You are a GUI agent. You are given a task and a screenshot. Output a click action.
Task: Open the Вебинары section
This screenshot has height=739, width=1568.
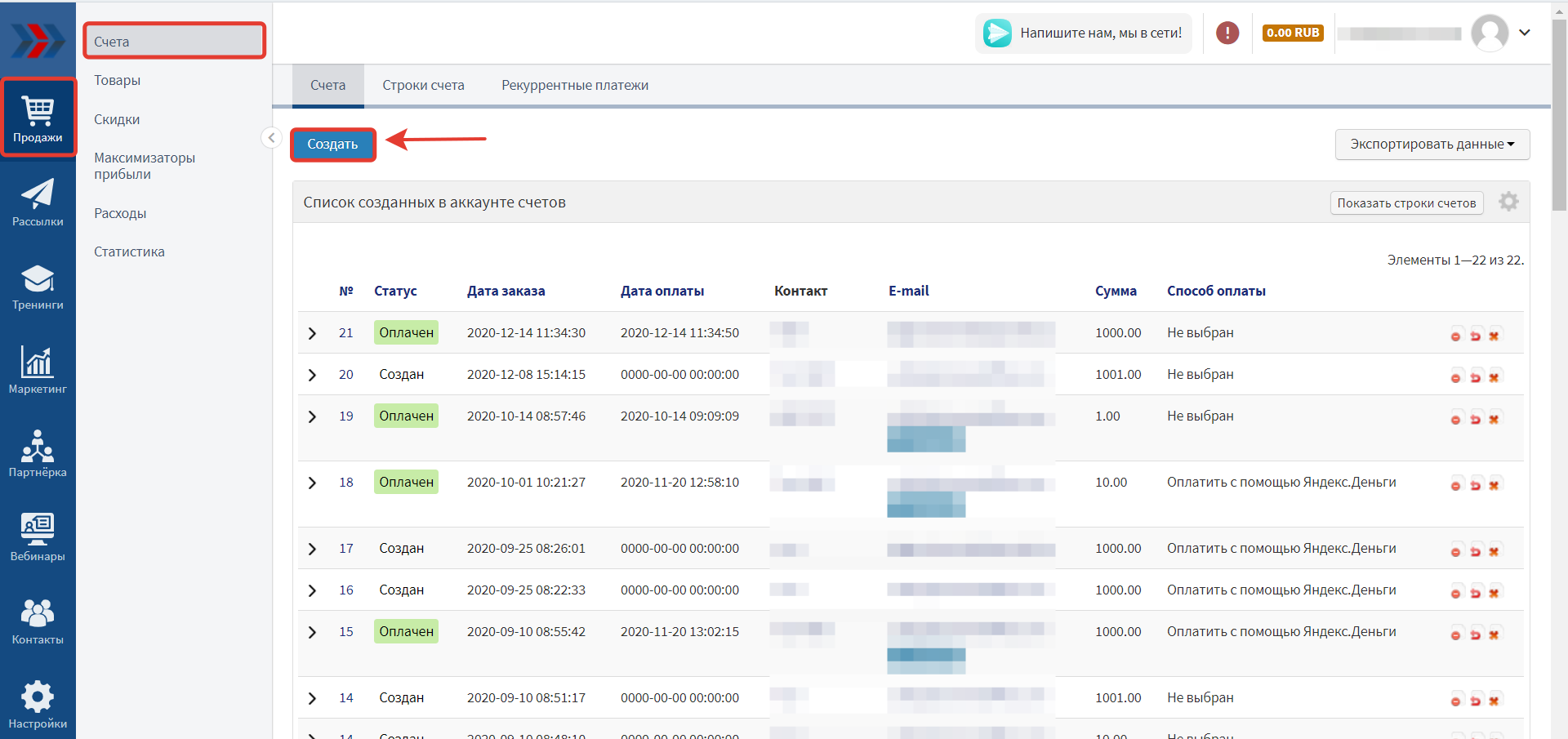coord(38,537)
